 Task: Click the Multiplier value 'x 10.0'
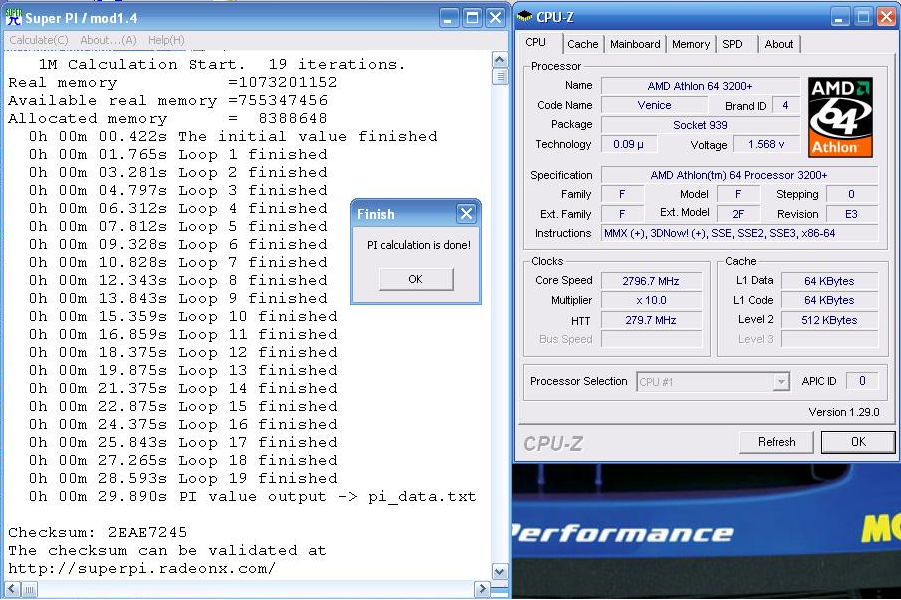tap(651, 301)
